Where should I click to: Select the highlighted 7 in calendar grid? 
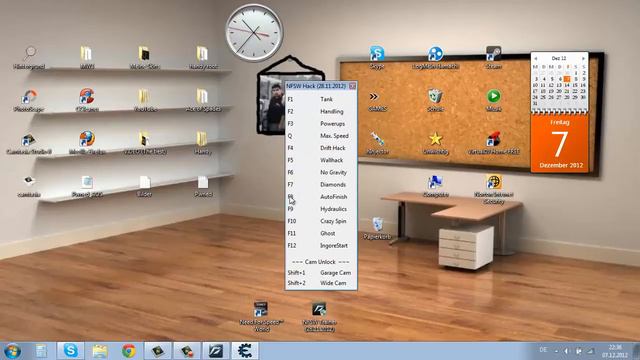(567, 79)
